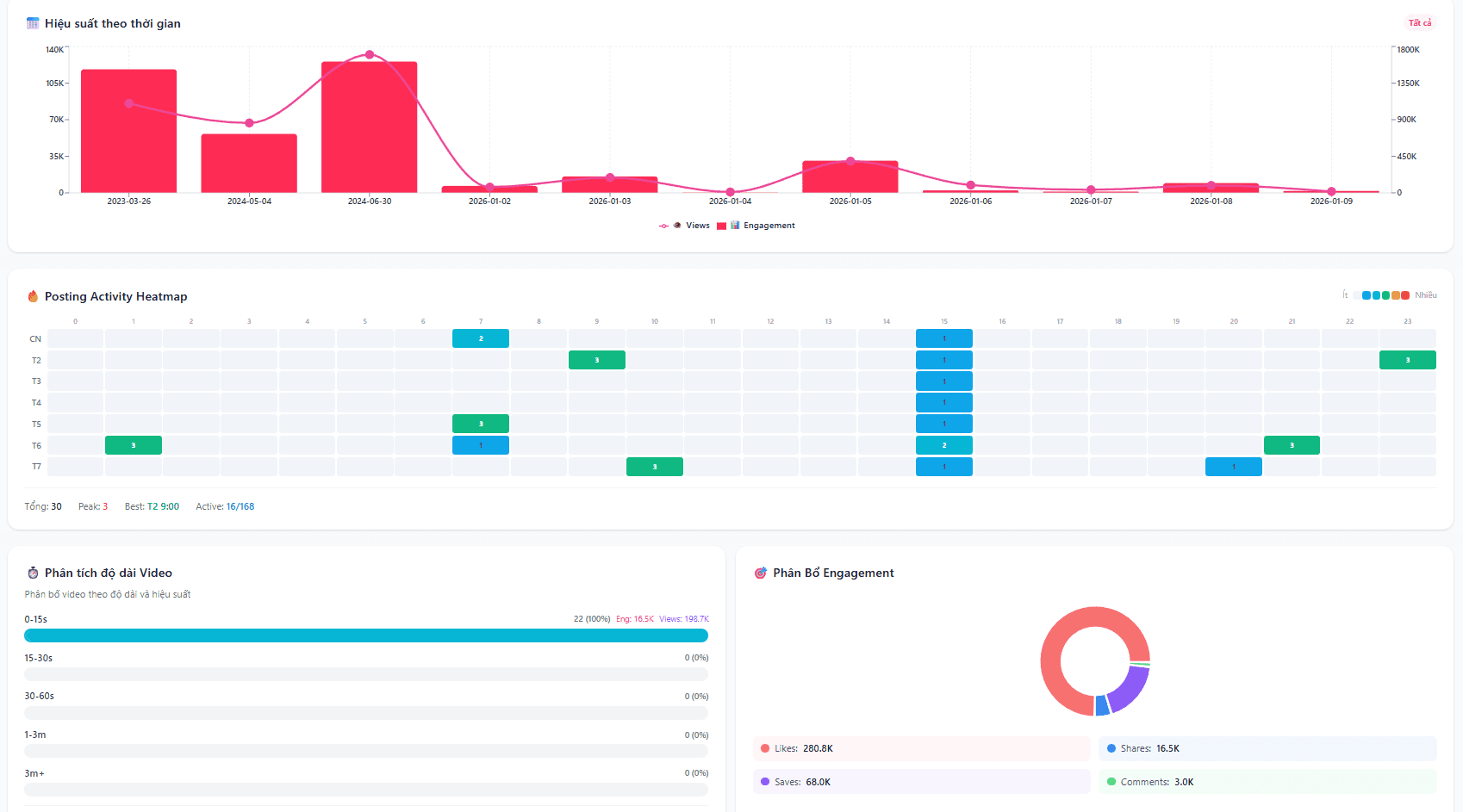The image size is (1463, 812).
Task: Click the purple dot icon next to Saves
Action: click(x=765, y=782)
